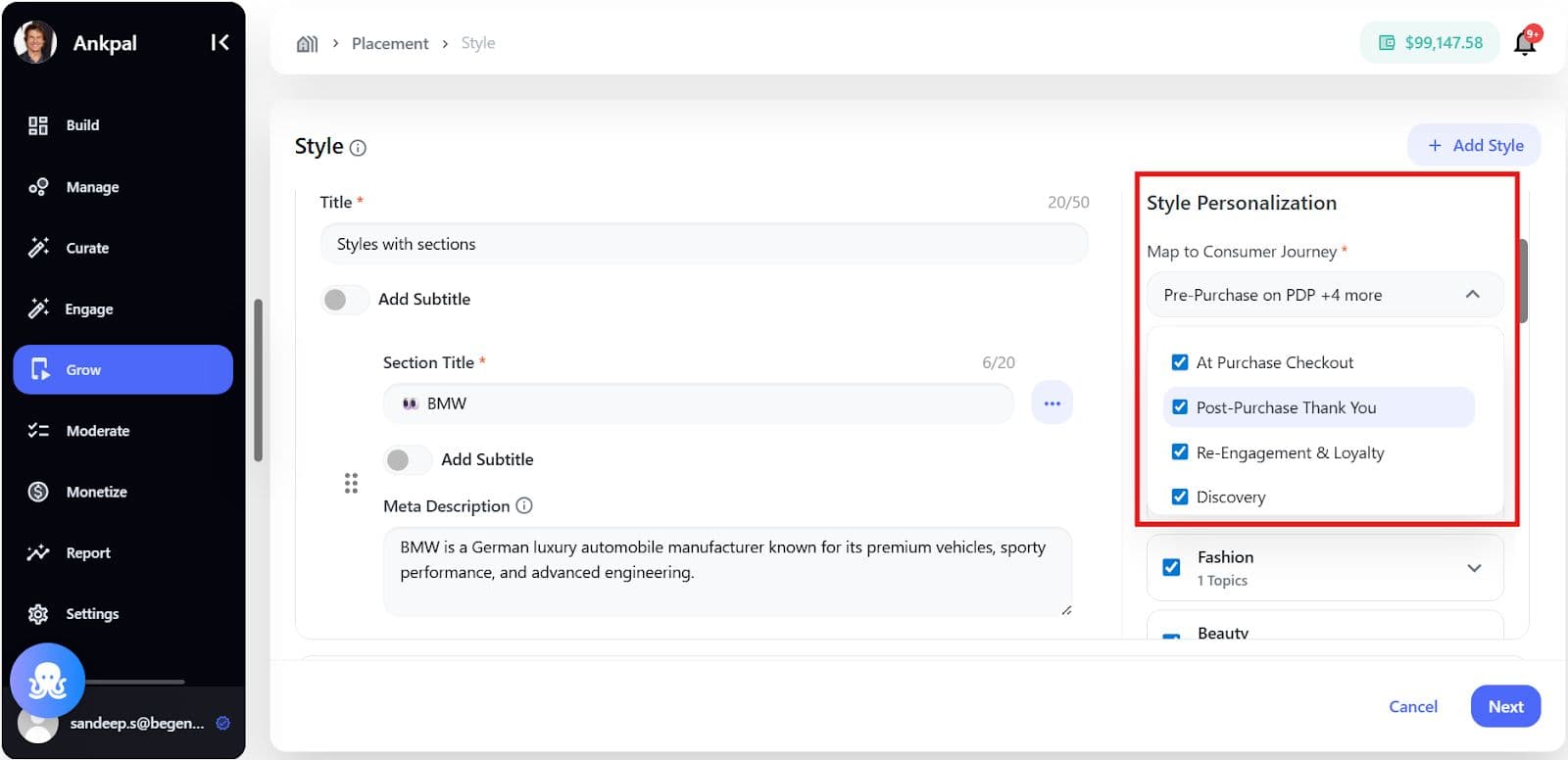Go to the Report section
Viewport: 1568px width, 760px height.
point(87,552)
